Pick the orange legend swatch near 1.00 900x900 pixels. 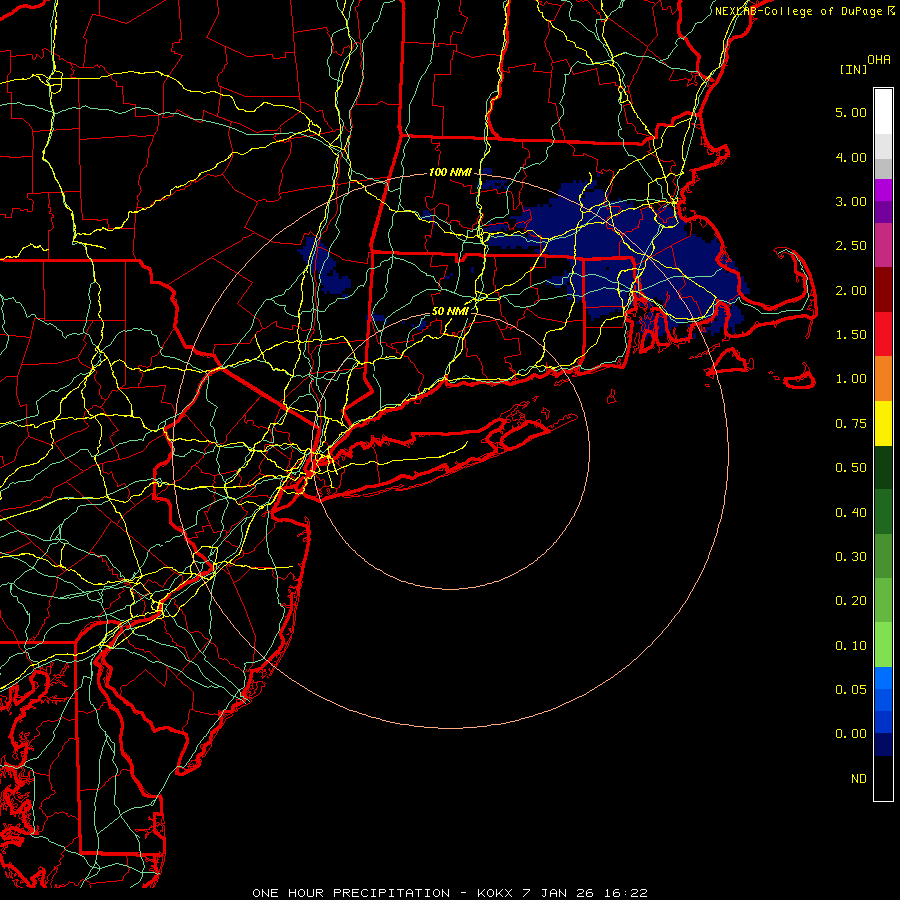pos(883,379)
